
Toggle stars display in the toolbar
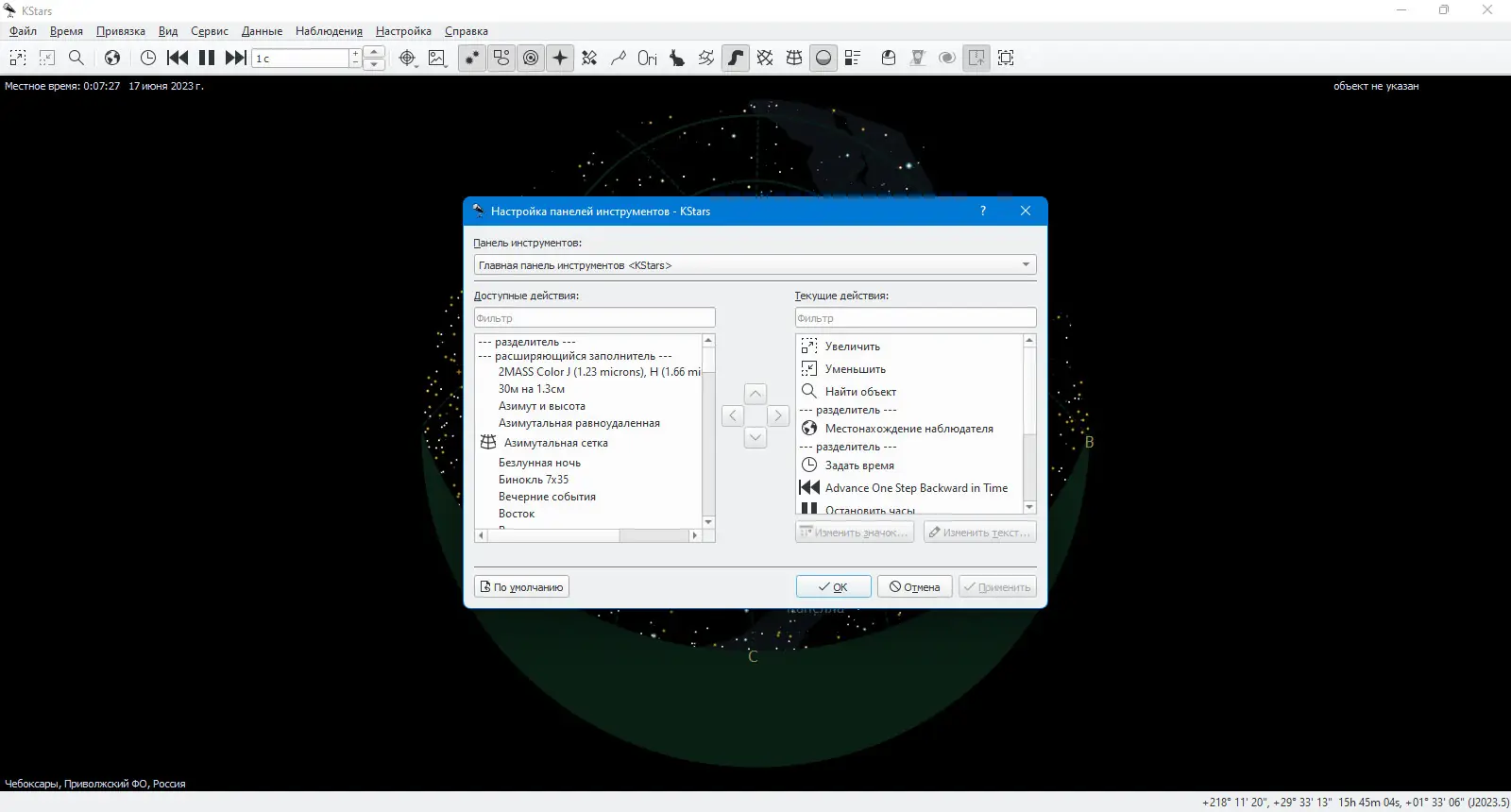point(472,58)
